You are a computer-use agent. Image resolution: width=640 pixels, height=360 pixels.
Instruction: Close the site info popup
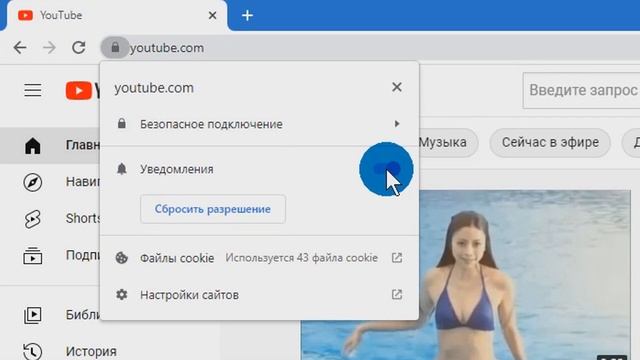point(397,87)
